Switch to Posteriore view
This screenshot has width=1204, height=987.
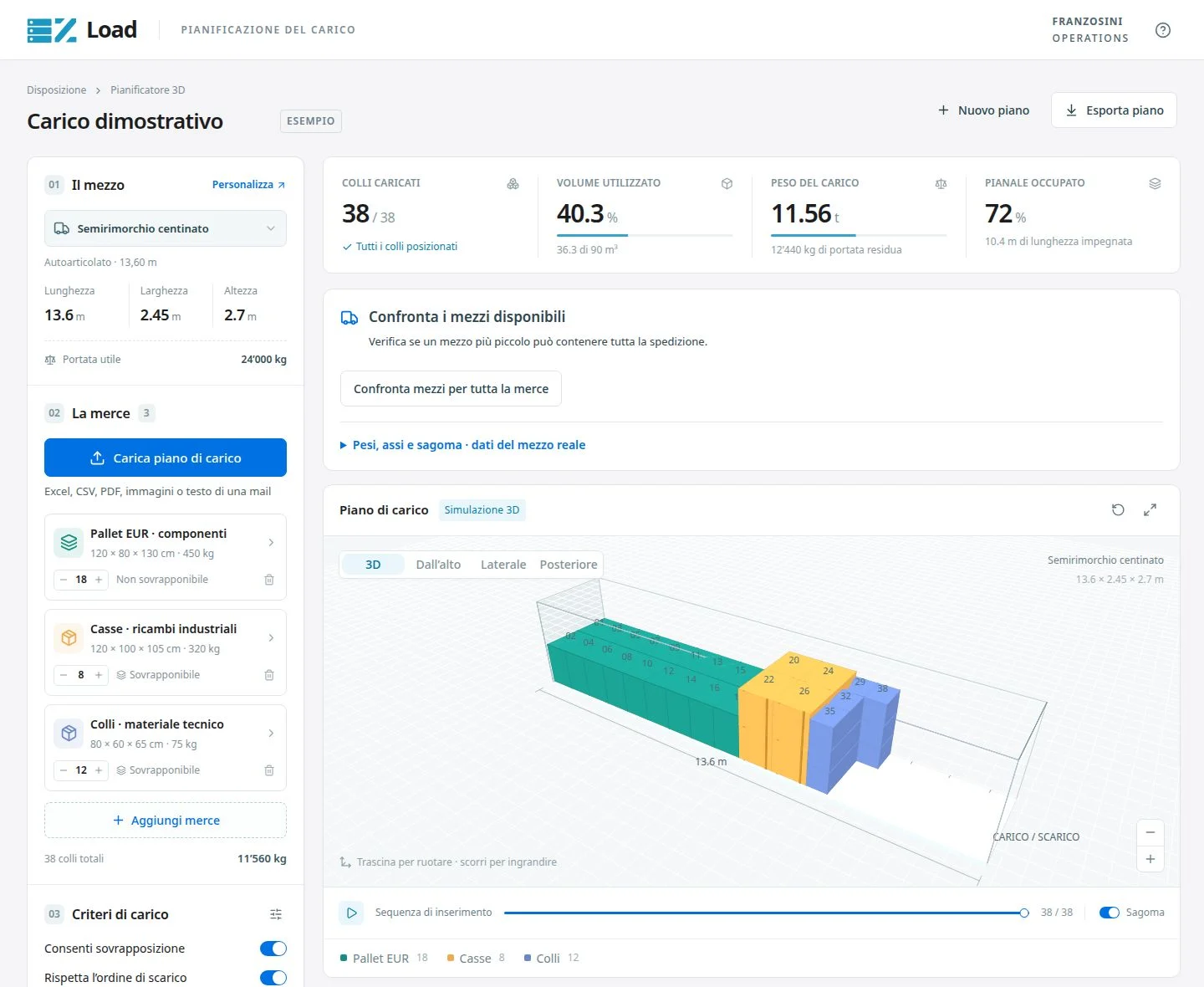point(569,565)
